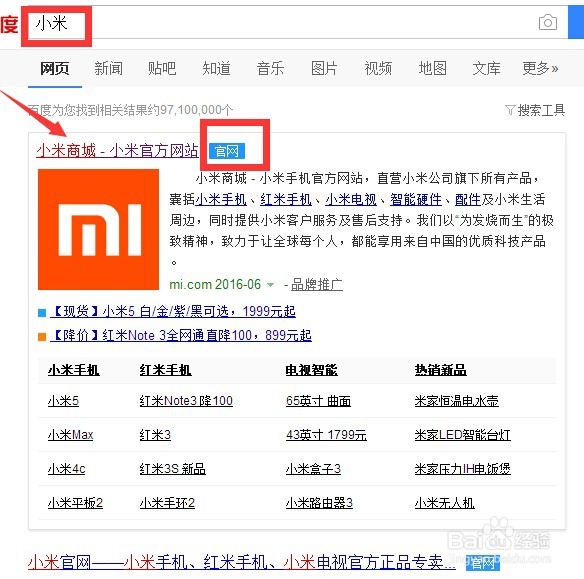Open 65英寸 曲面 link
This screenshot has width=584, height=579.
(x=318, y=401)
